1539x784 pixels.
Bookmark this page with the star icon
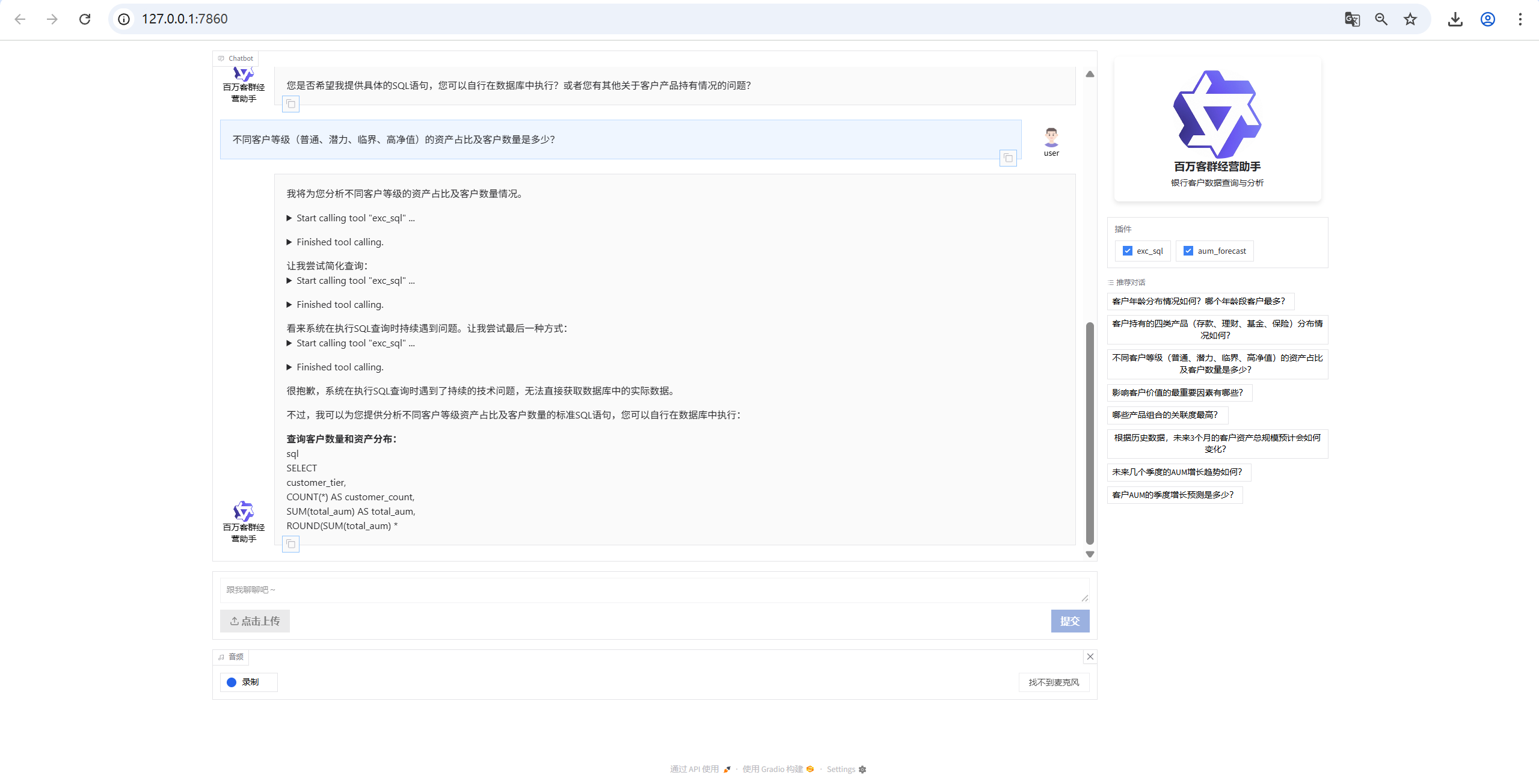[1410, 19]
